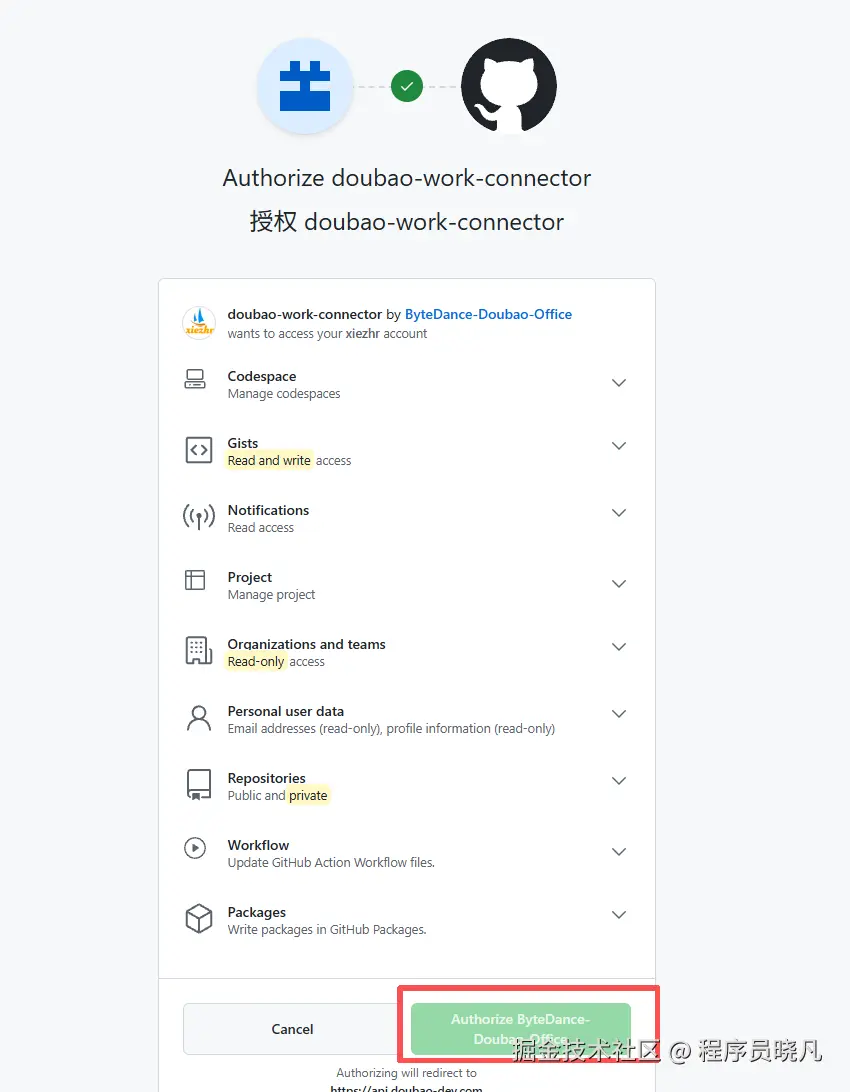Expand the Packages permission chevron

click(x=618, y=914)
